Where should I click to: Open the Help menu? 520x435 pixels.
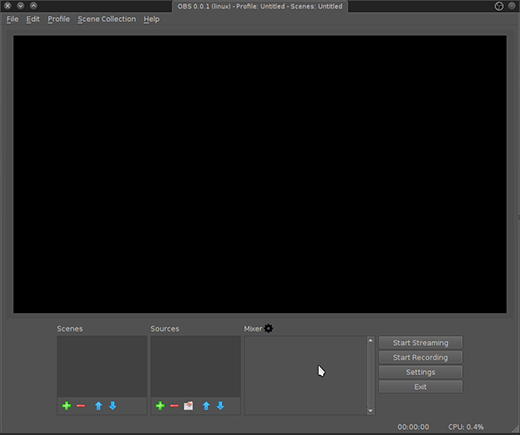click(151, 19)
